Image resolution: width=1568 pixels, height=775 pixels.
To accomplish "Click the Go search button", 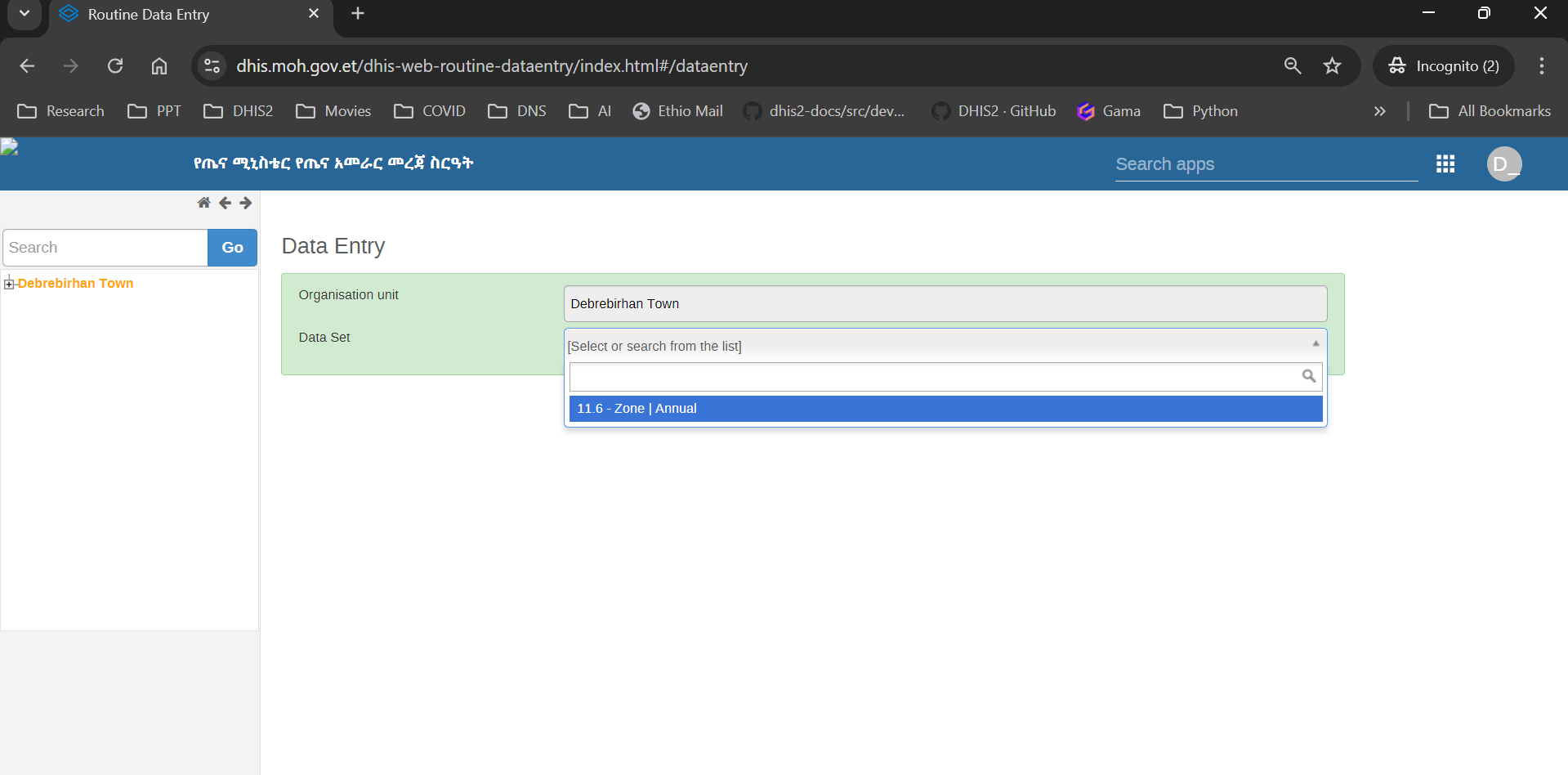I will [232, 248].
